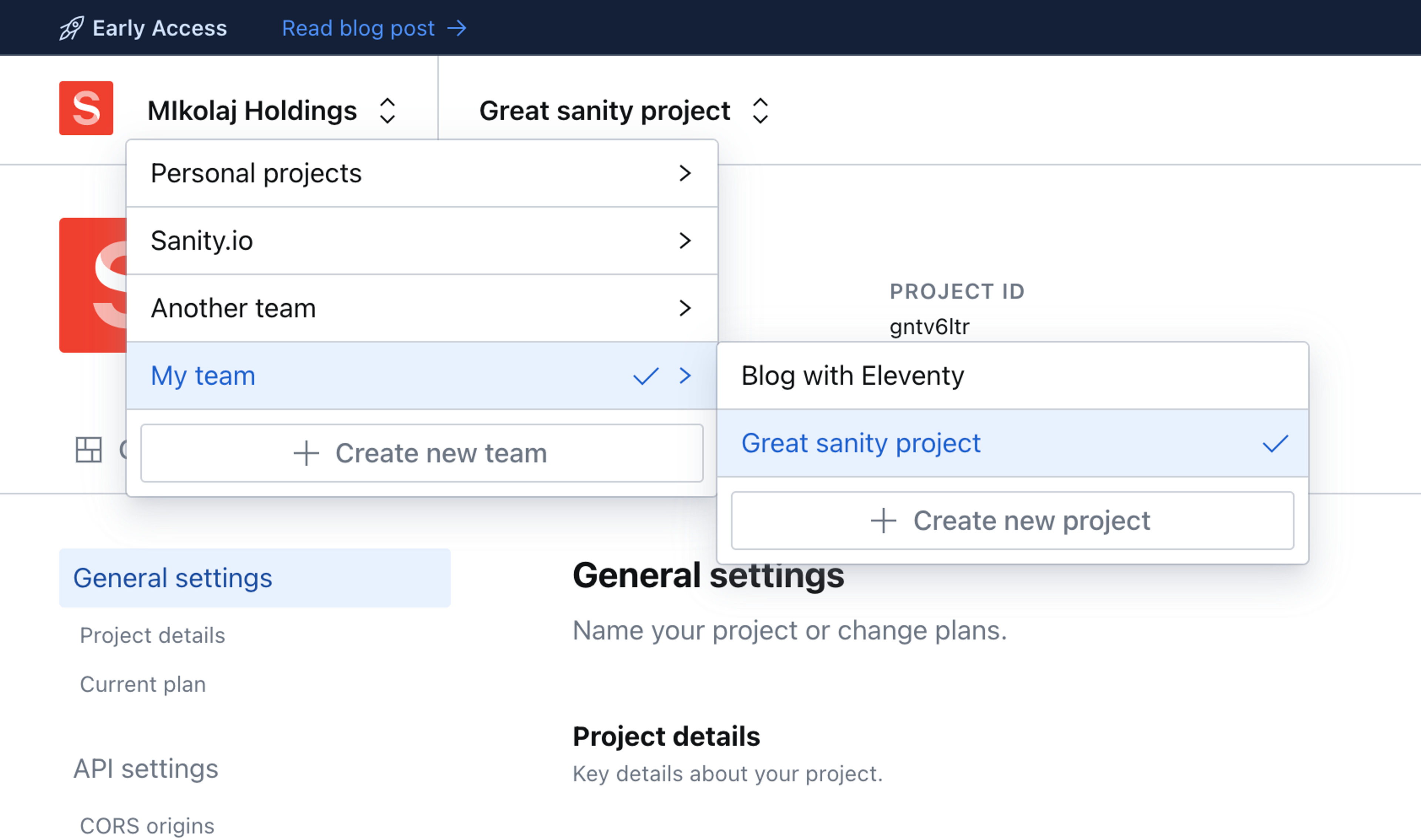1421x840 pixels.
Task: Go to Current plan in the sidebar
Action: [143, 684]
